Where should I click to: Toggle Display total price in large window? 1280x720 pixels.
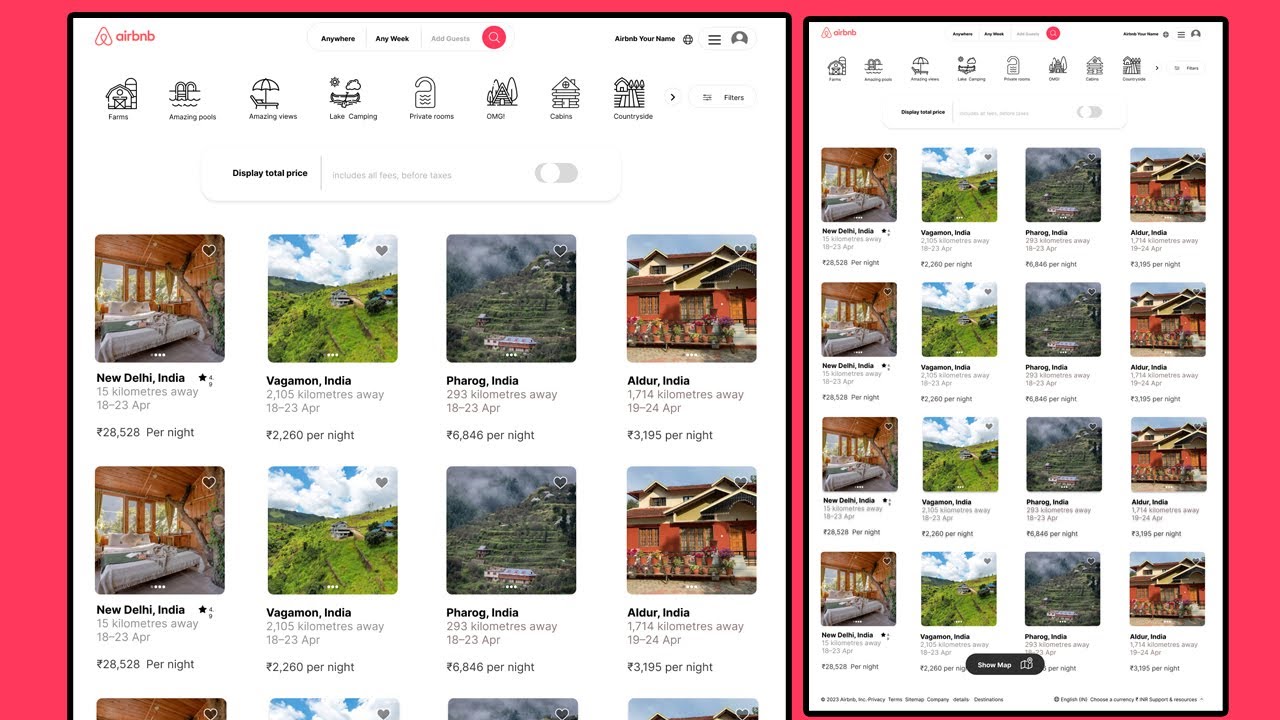556,173
